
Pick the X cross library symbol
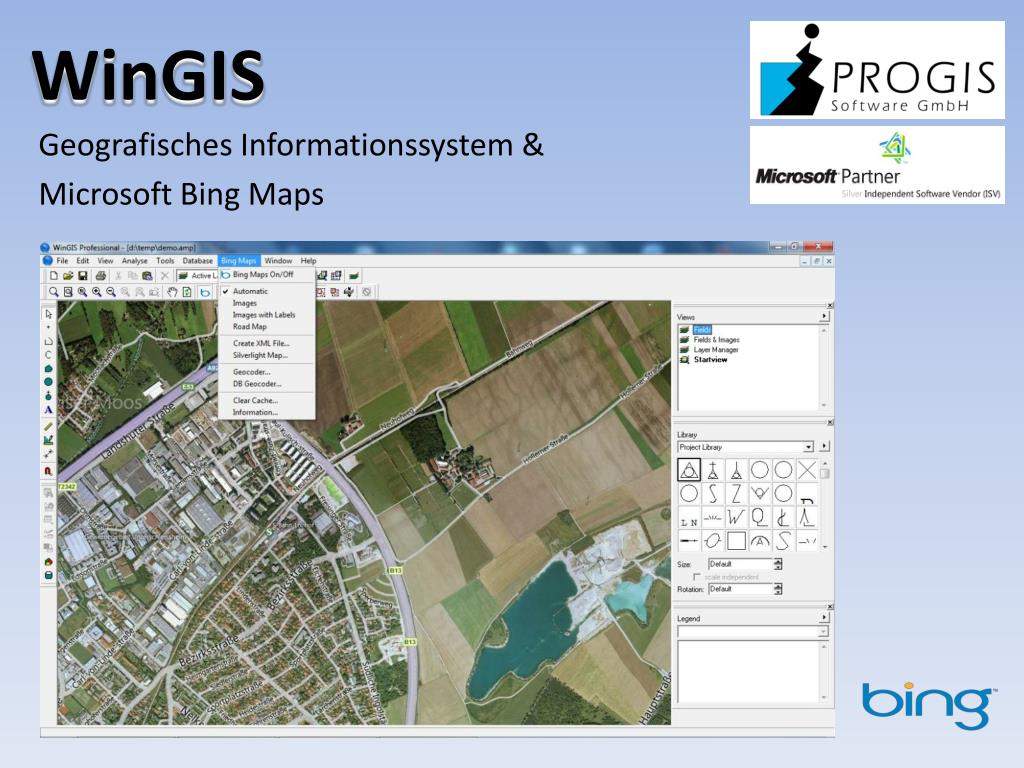coord(807,470)
